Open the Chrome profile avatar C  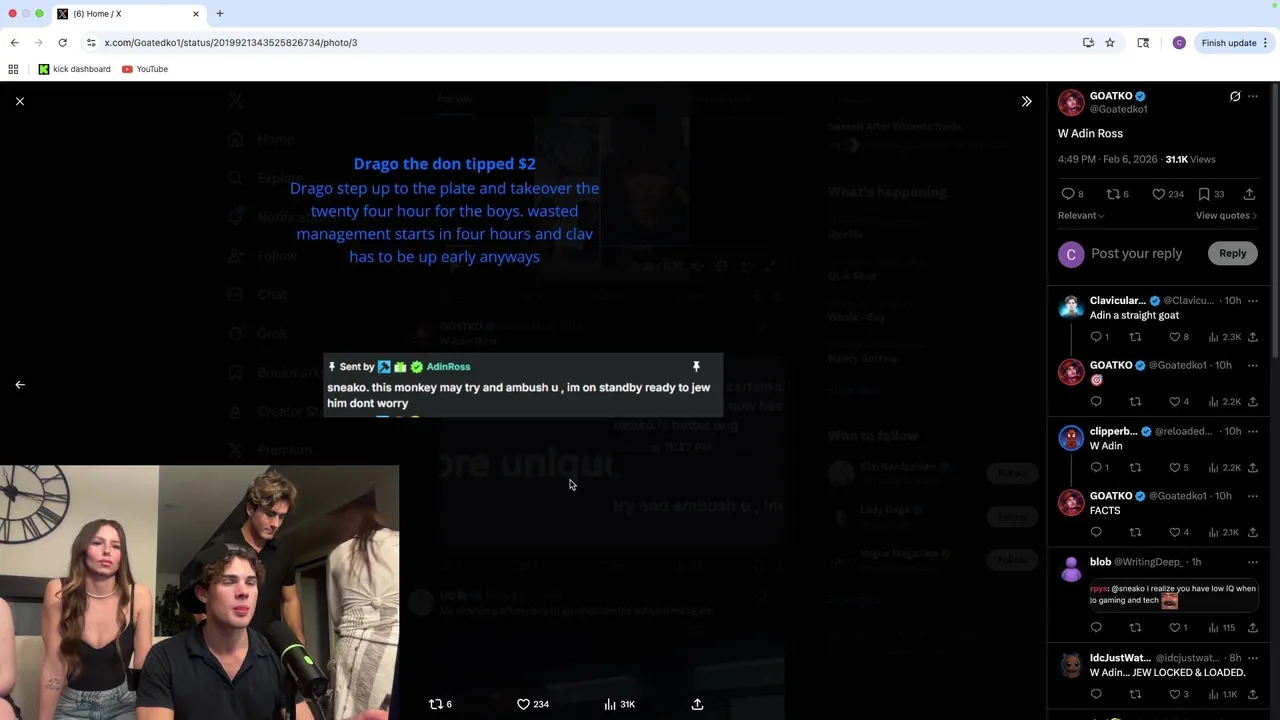[x=1179, y=43]
